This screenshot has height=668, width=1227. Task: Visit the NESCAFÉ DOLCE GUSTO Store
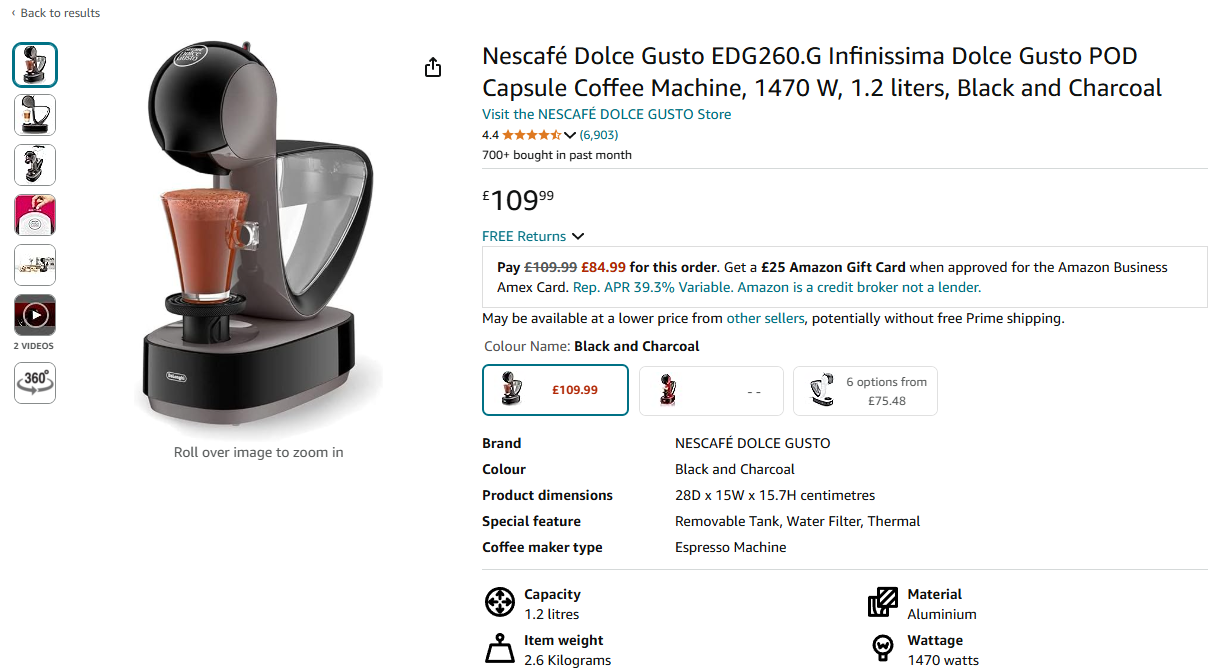[606, 114]
